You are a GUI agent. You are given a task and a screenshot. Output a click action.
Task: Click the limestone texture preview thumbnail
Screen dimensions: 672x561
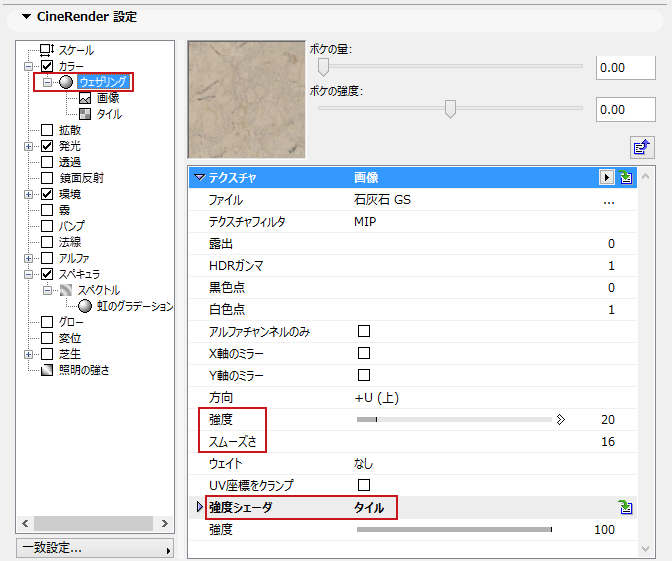point(247,100)
